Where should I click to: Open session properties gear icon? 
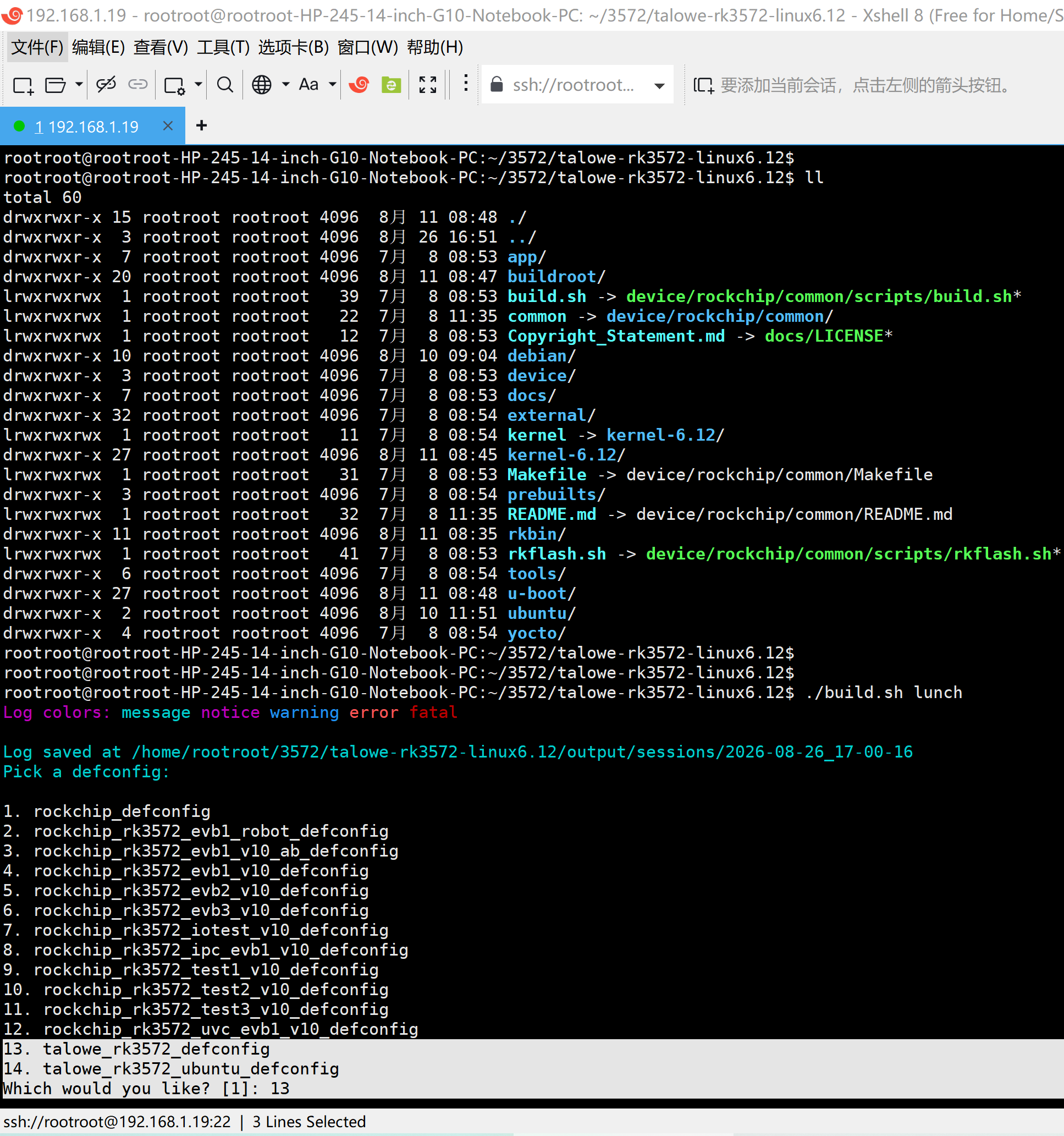[174, 86]
